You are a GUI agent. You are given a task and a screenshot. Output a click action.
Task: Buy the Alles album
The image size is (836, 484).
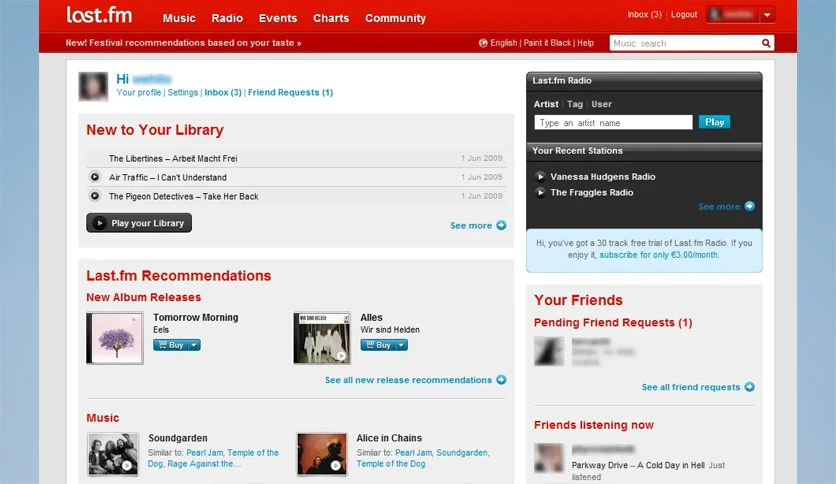coord(378,345)
